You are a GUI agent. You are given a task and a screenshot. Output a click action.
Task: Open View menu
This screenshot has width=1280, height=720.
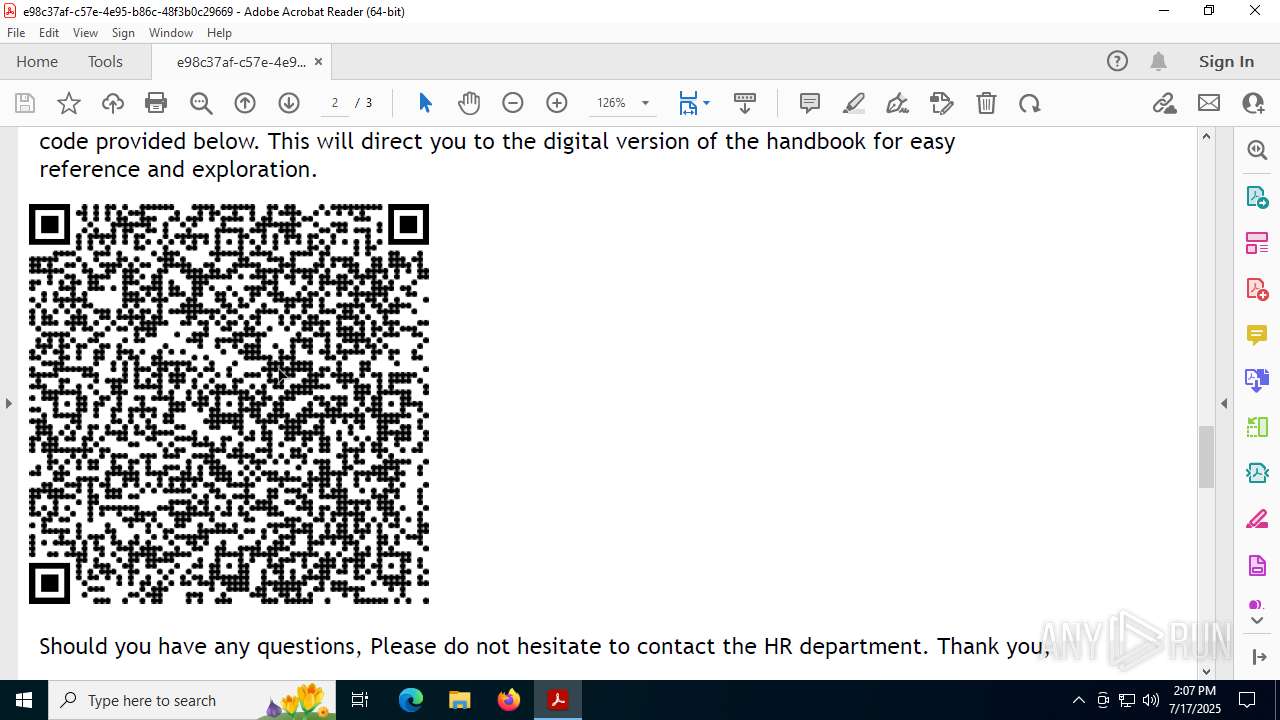click(x=85, y=33)
